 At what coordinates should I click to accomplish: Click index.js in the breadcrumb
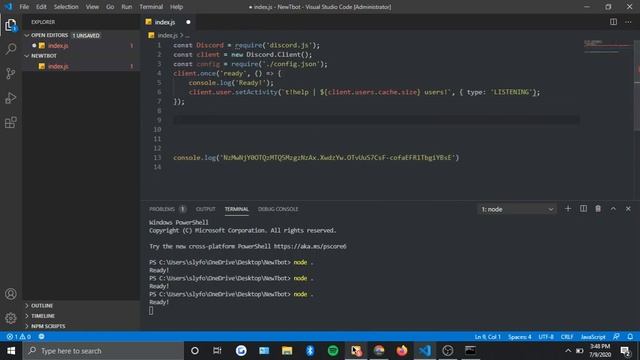point(167,36)
